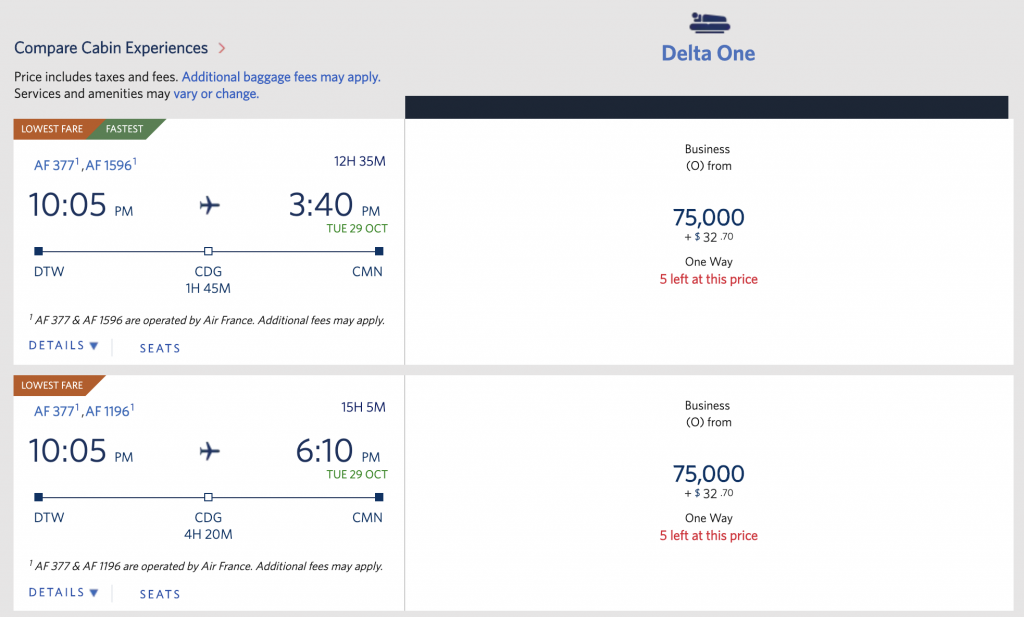Select 75,000 miles fare for first flight
The width and height of the screenshot is (1024, 617).
709,217
